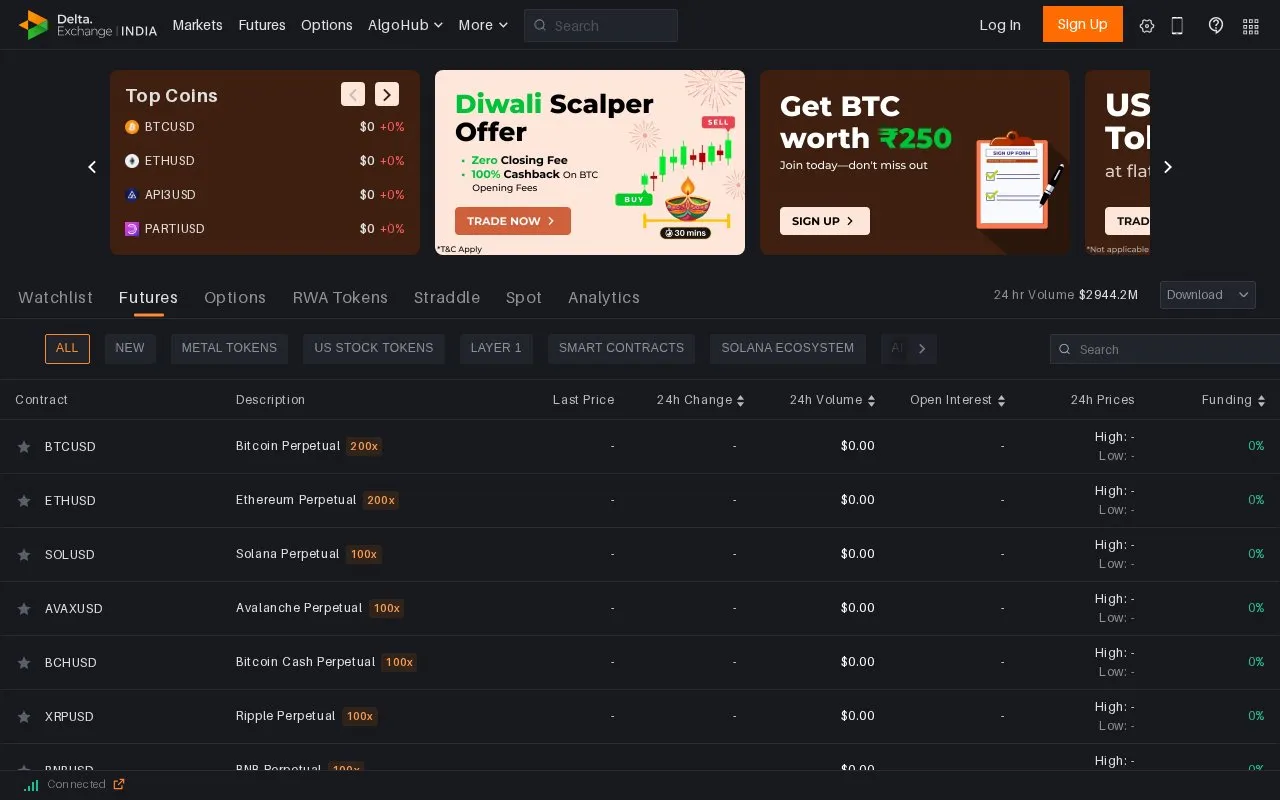Switch to the RWA Tokens tab

[x=340, y=297]
